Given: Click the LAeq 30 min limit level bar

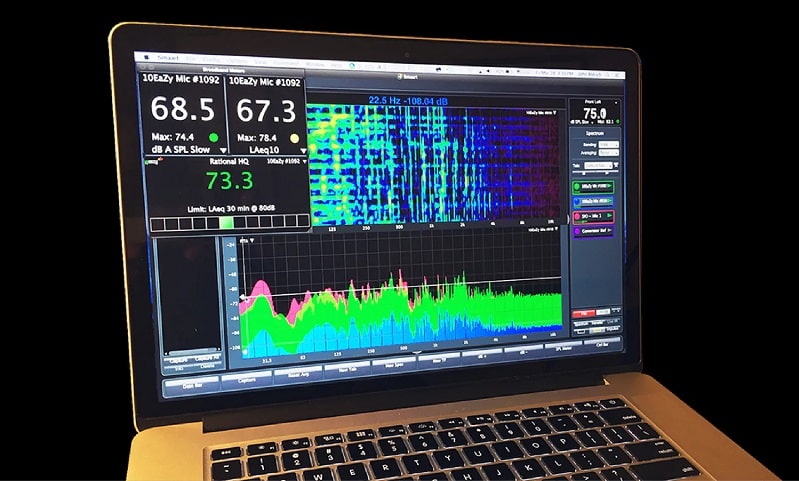Looking at the screenshot, I should click(230, 223).
